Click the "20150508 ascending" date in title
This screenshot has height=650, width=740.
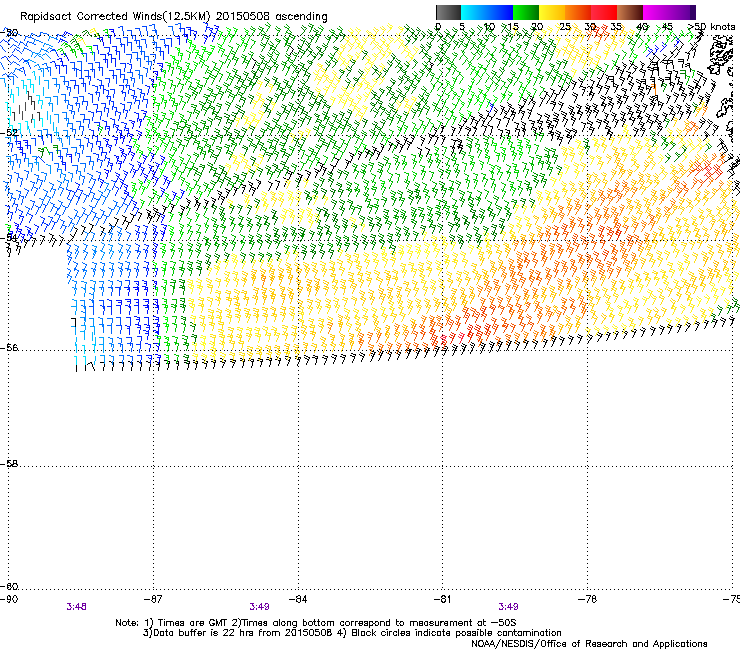point(271,16)
